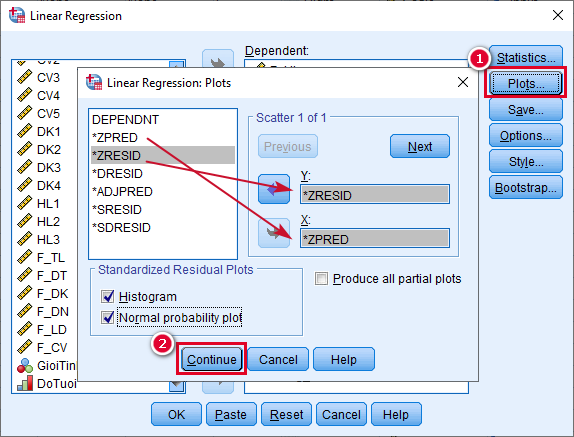This screenshot has height=437, width=574.
Task: Cancel the Plots dialog
Action: (278, 359)
